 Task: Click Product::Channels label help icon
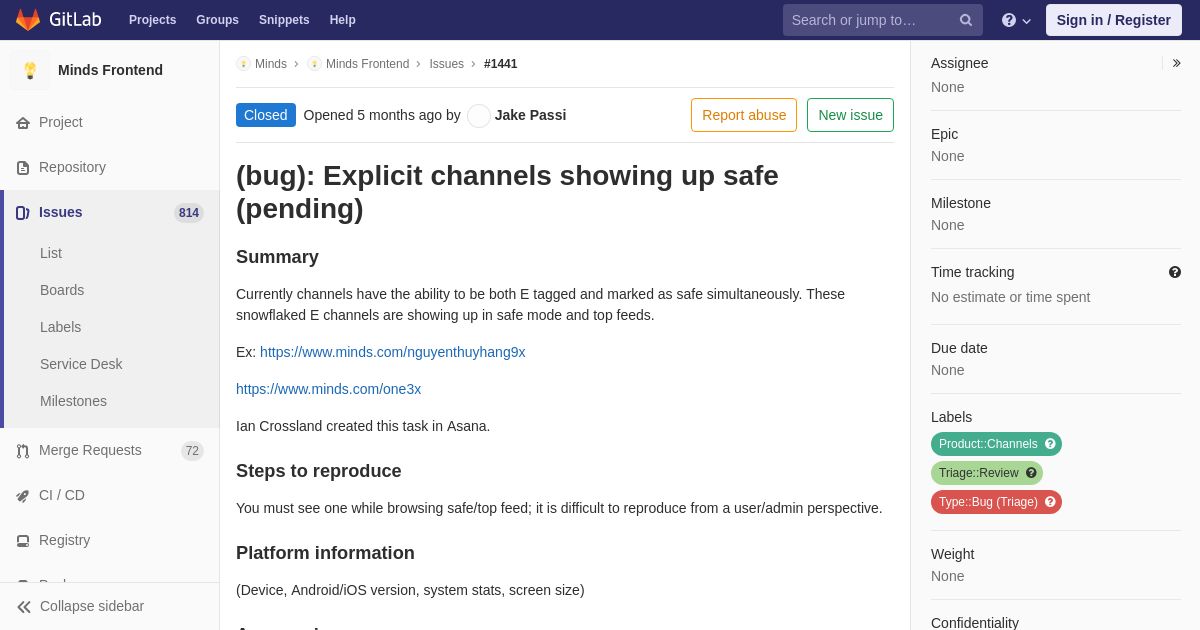[1050, 444]
